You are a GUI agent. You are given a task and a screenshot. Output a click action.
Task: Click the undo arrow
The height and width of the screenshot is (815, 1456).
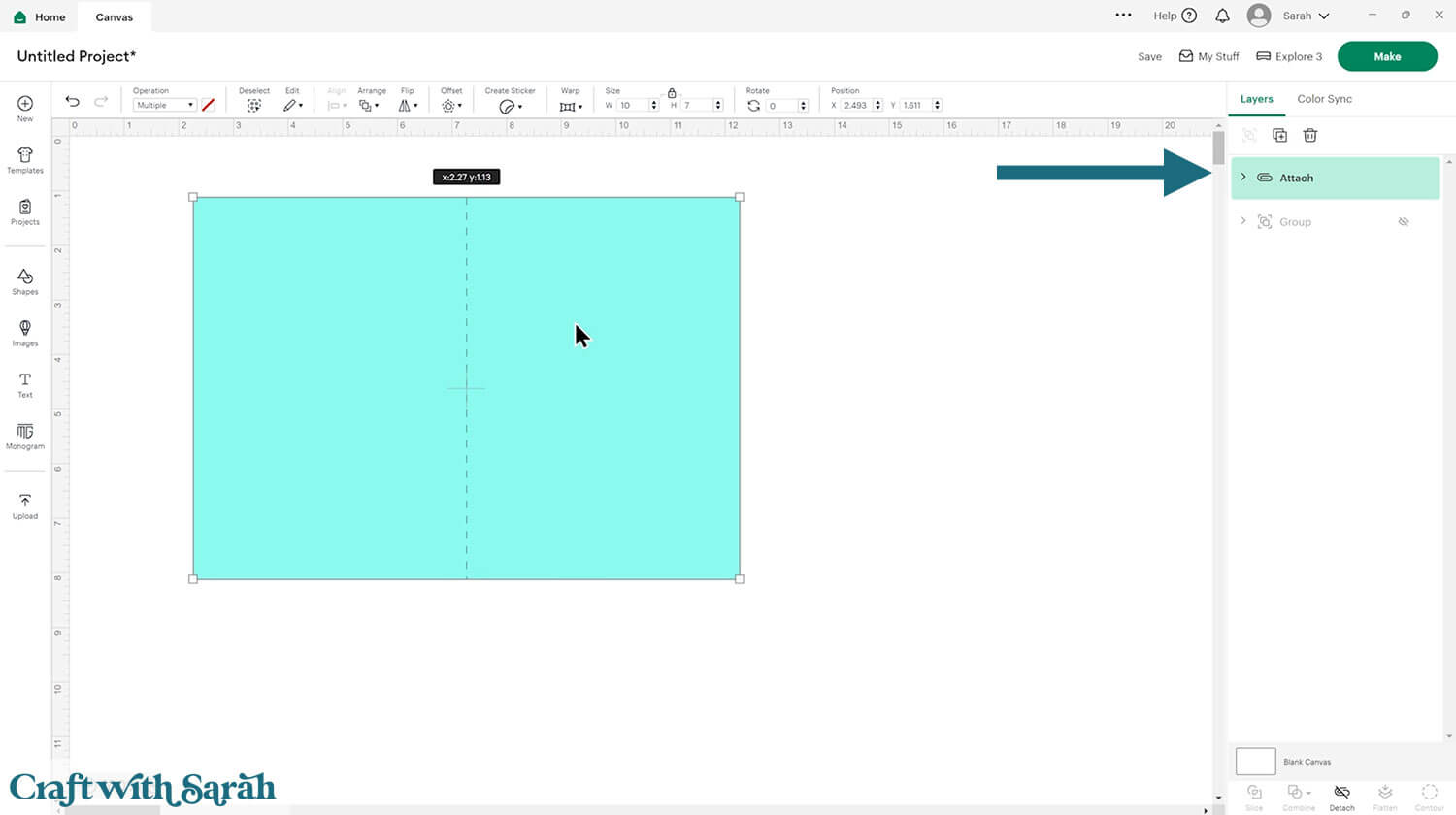coord(72,102)
